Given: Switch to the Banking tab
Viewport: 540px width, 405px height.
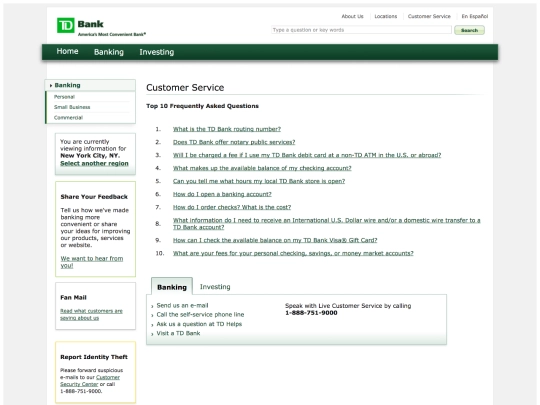Looking at the screenshot, I should click(172, 287).
